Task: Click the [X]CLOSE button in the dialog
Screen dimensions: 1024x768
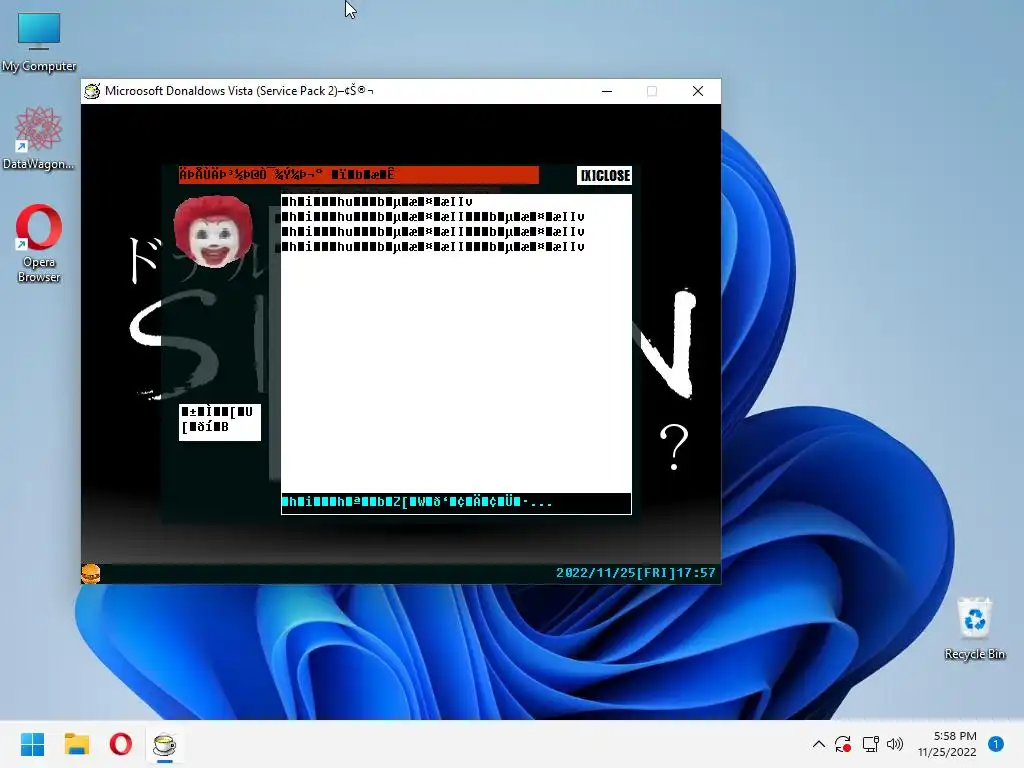Action: pos(604,175)
